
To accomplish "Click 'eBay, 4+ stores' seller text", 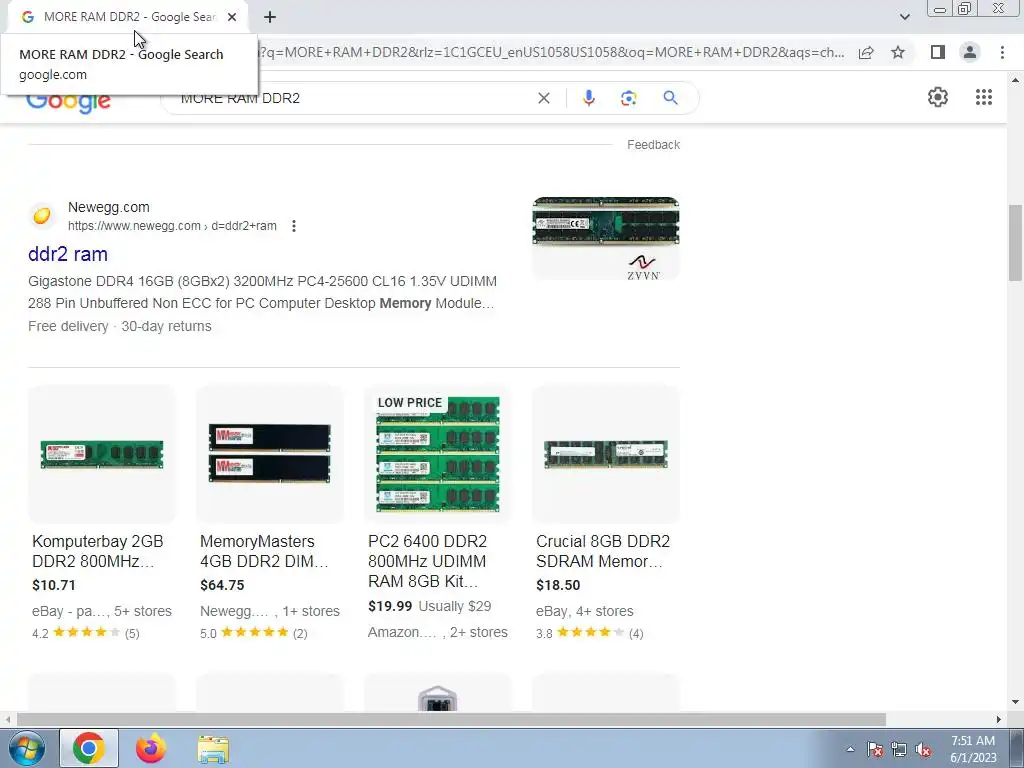I will click(x=584, y=611).
